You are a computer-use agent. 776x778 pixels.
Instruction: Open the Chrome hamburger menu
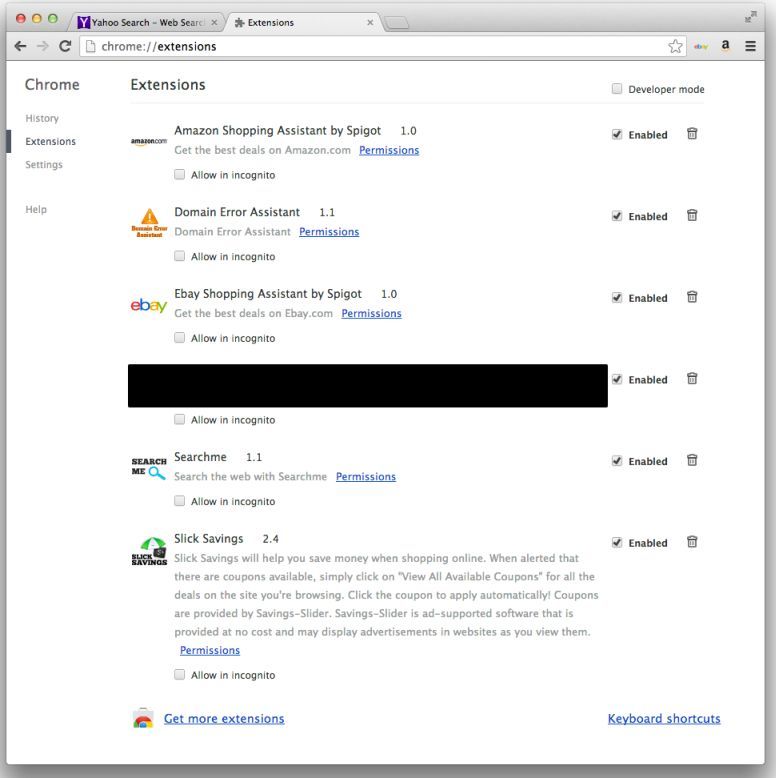(x=750, y=46)
